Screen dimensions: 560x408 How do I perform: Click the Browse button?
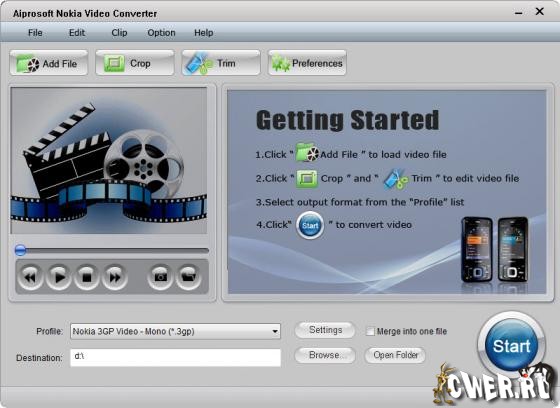[x=325, y=355]
